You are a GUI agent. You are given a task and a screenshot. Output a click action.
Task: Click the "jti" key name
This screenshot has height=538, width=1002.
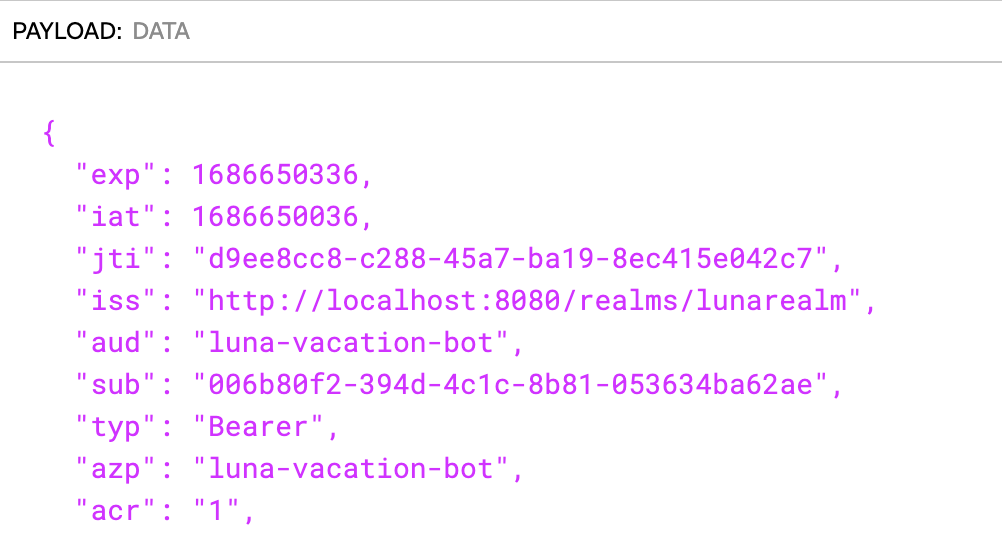point(116,259)
